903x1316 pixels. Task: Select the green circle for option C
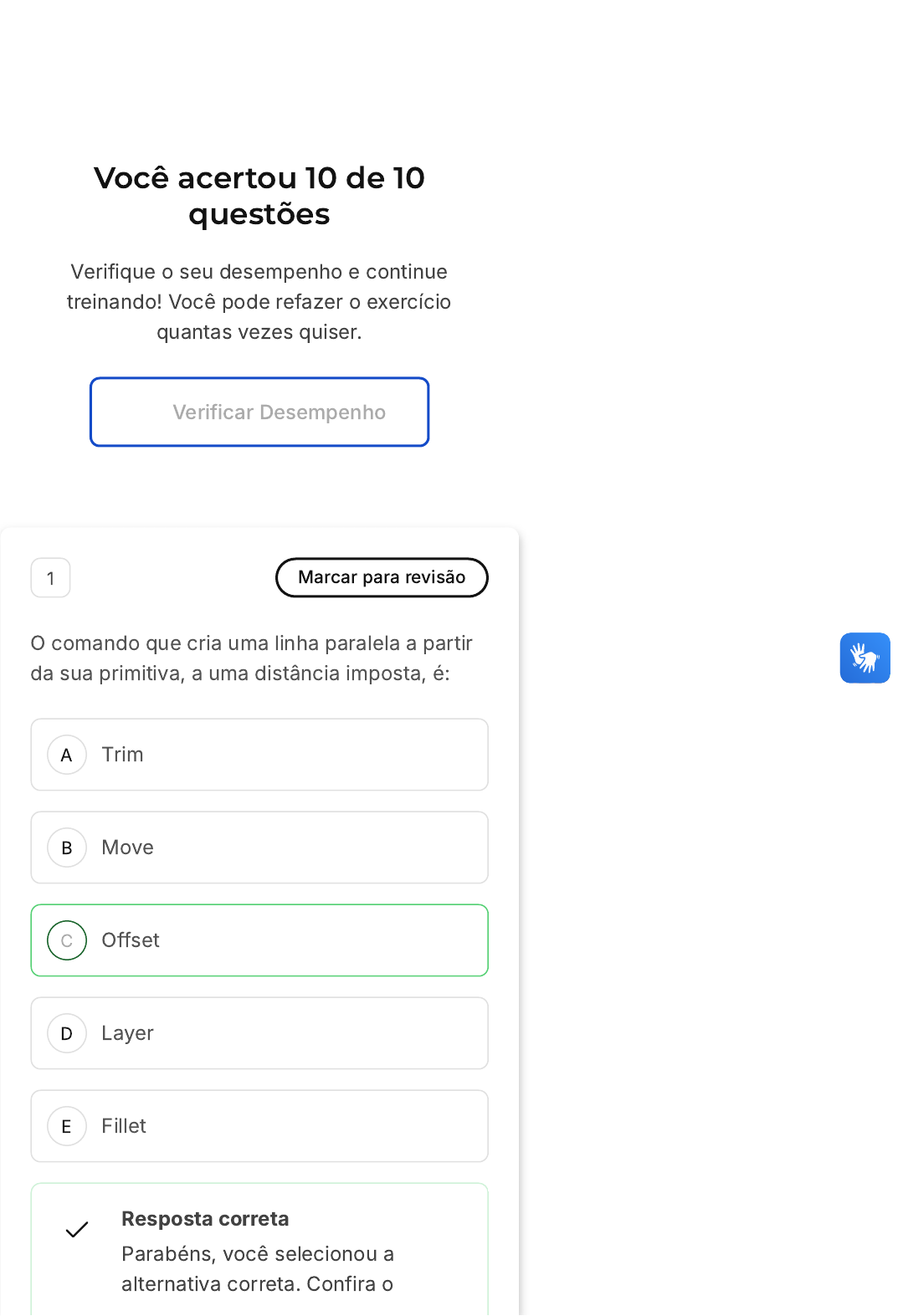(x=67, y=940)
